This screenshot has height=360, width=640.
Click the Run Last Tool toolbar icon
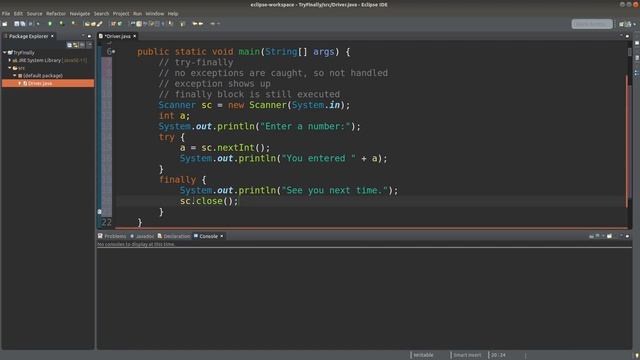73,24
